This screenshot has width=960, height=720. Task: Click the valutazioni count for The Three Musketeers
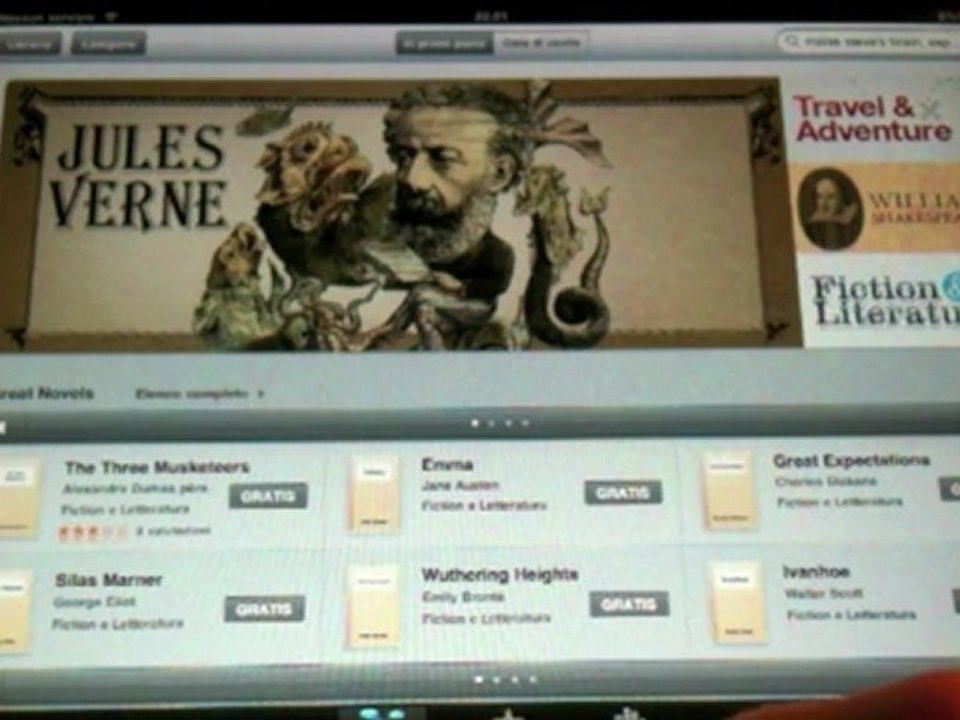pyautogui.click(x=173, y=531)
